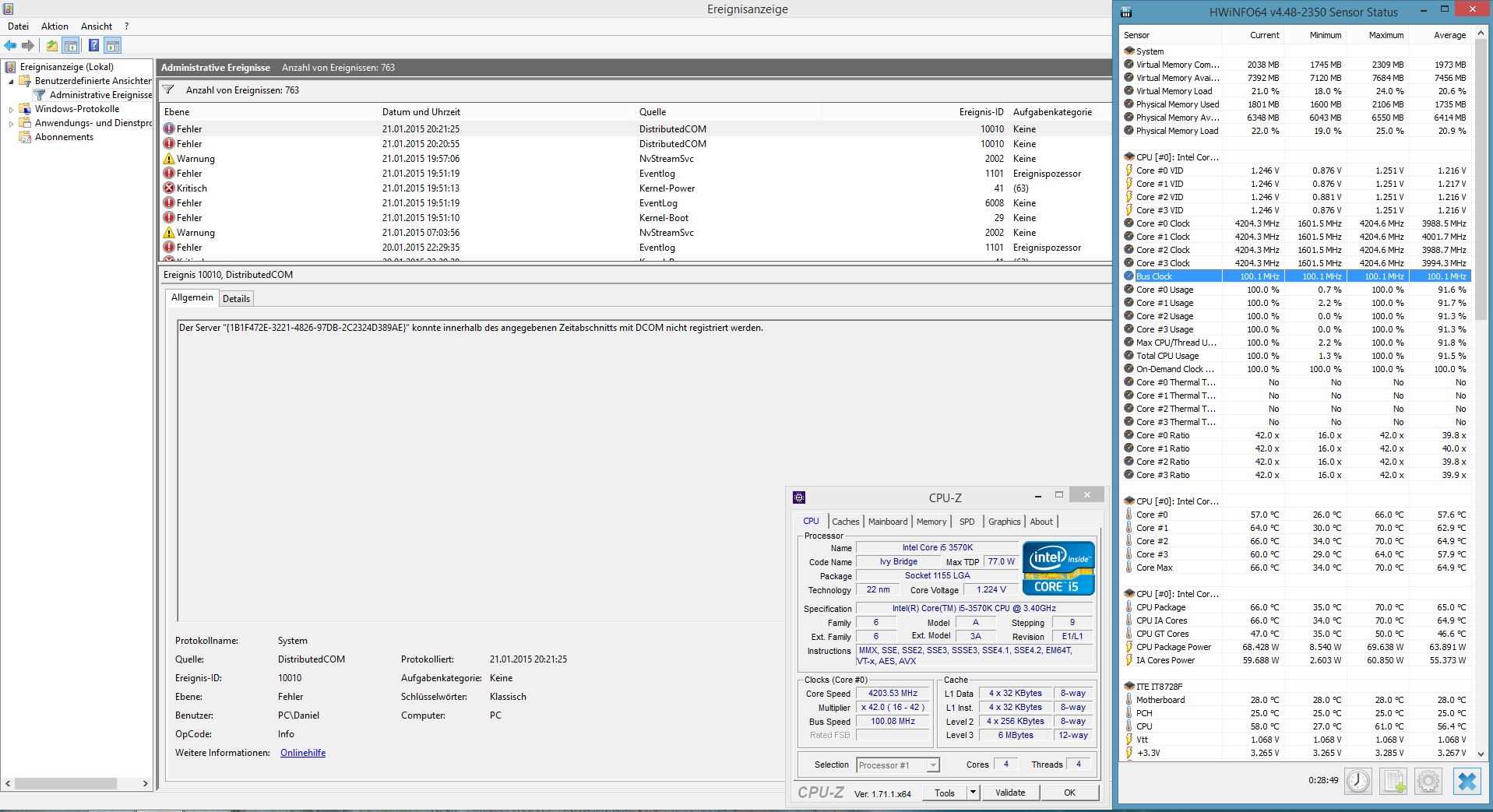Switch to the Graphics tab in CPU-Z
Viewport: 1493px width, 812px height.
pyautogui.click(x=1005, y=522)
